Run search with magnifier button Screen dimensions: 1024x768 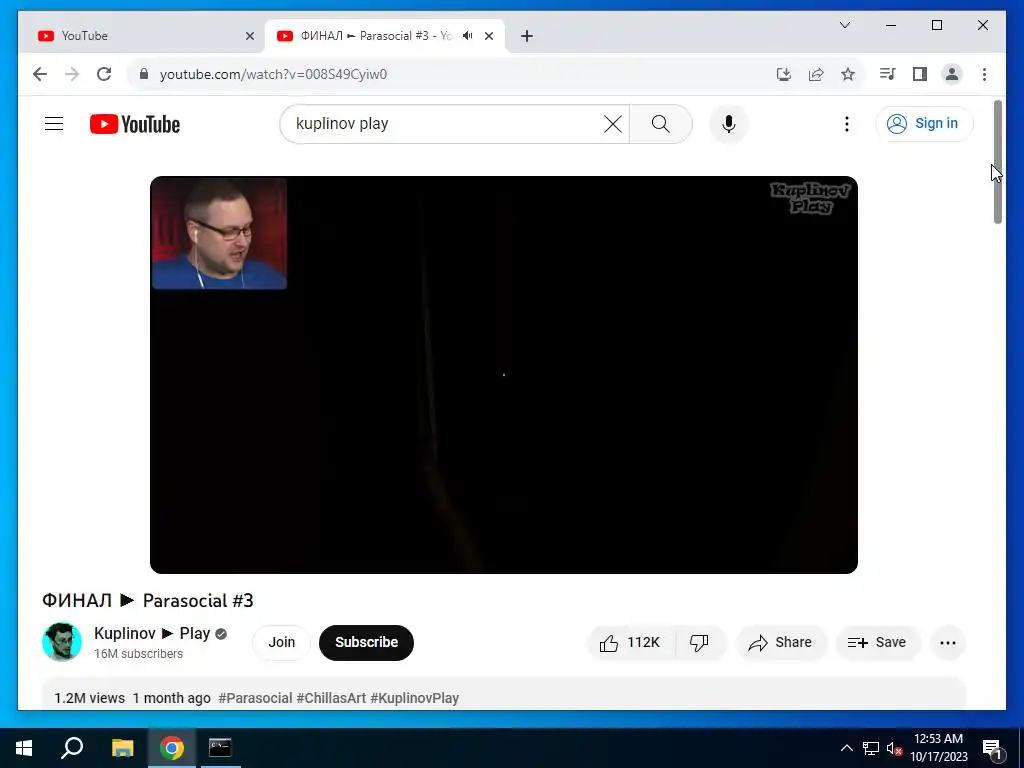[661, 124]
